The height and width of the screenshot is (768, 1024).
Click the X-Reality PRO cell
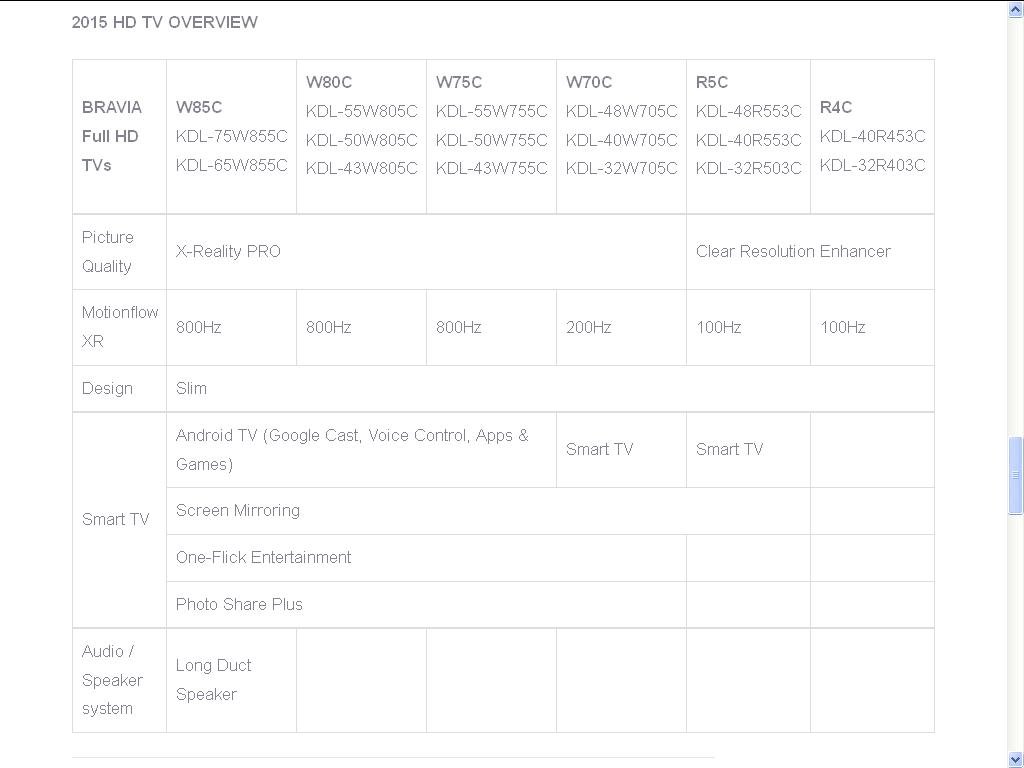click(228, 251)
